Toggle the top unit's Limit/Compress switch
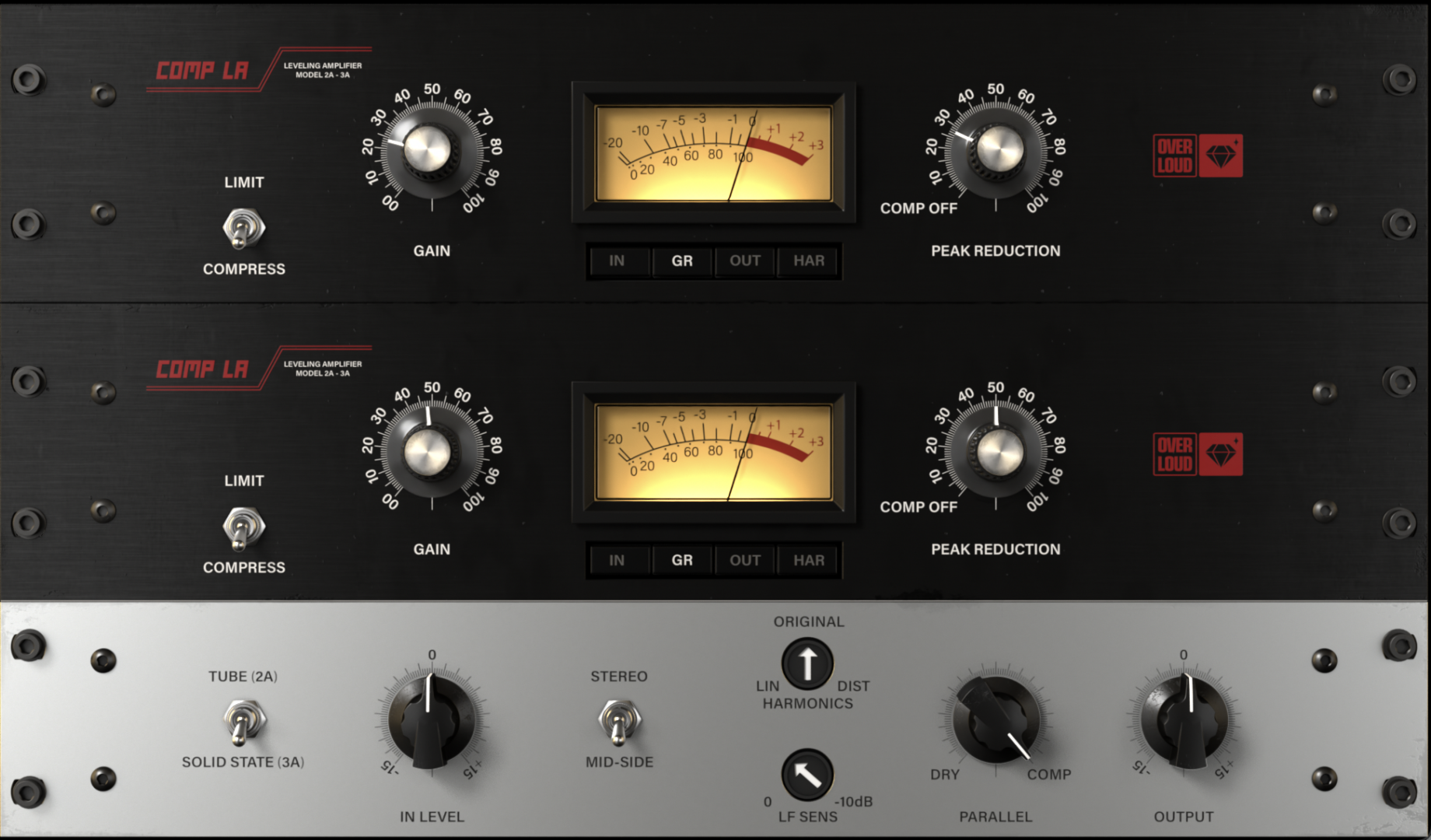This screenshot has width=1431, height=840. point(243,228)
